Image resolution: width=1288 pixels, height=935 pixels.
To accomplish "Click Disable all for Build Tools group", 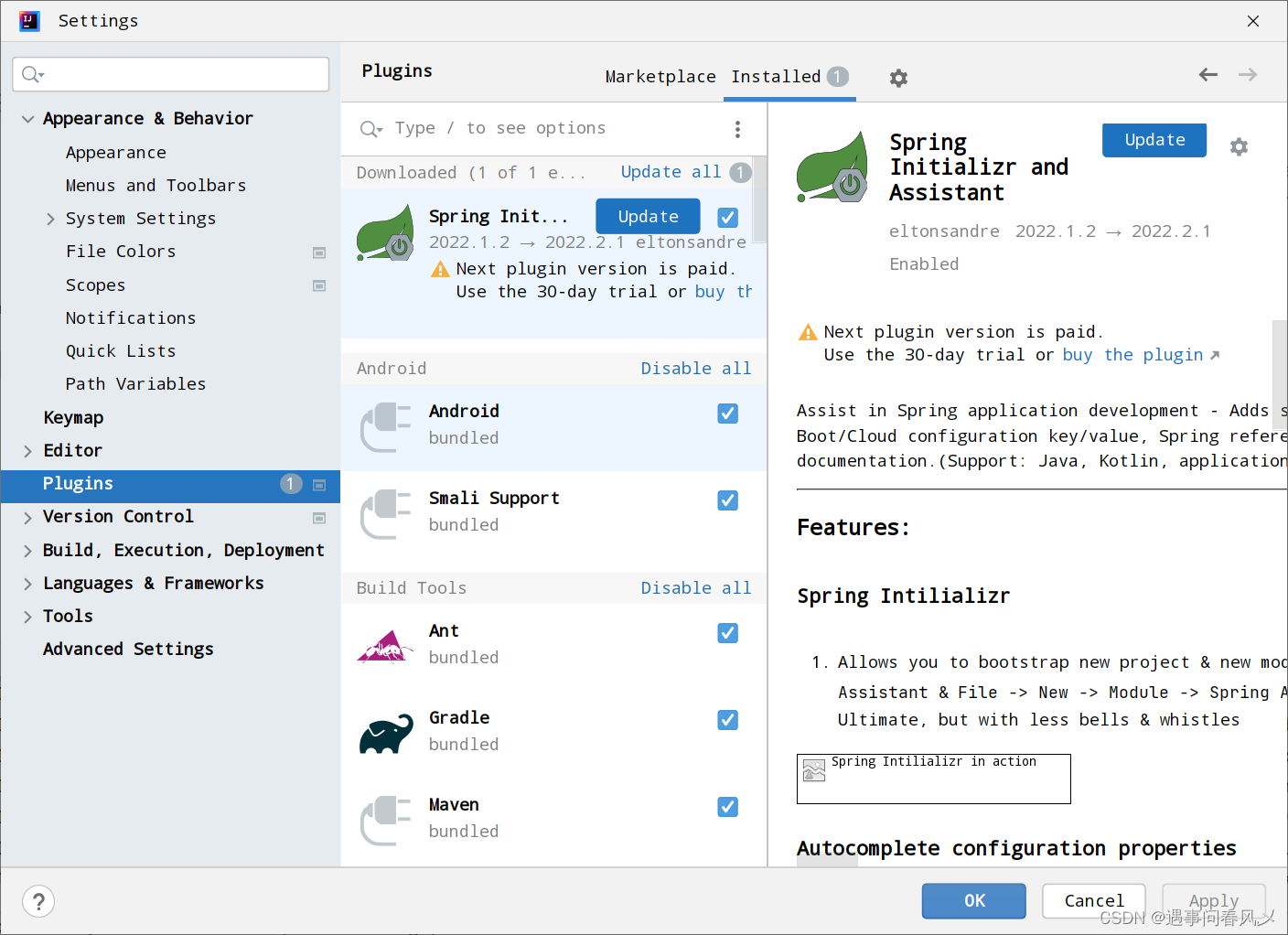I will coord(696,588).
